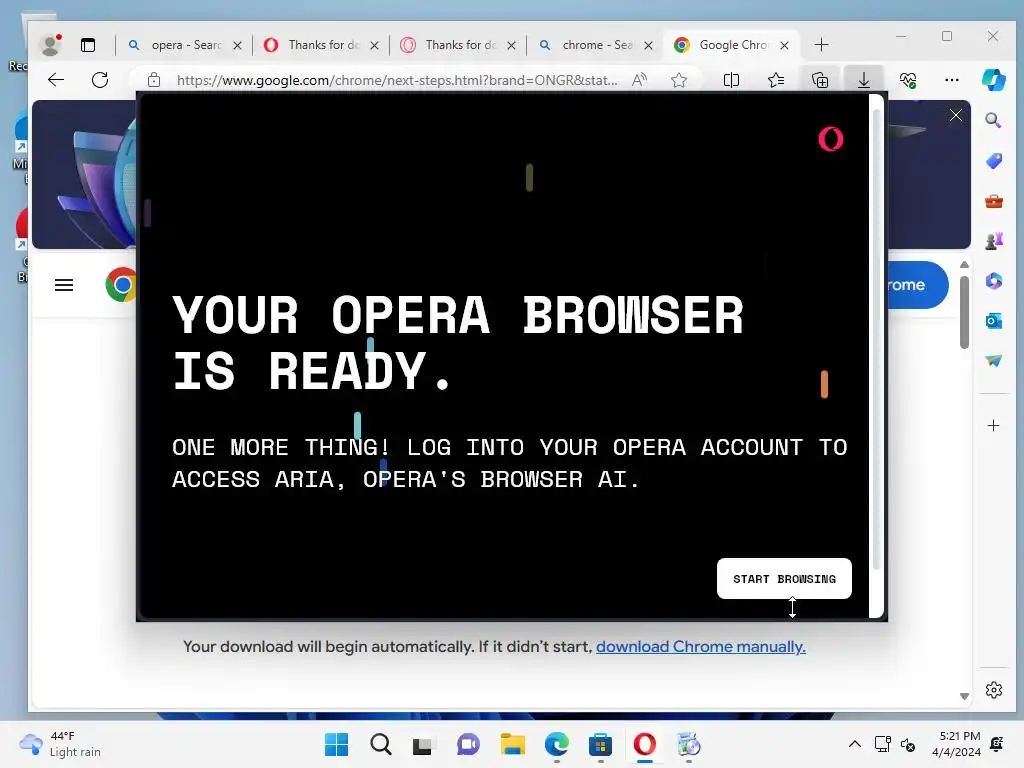This screenshot has width=1024, height=768.
Task: Open sidebar Search tool
Action: (993, 120)
